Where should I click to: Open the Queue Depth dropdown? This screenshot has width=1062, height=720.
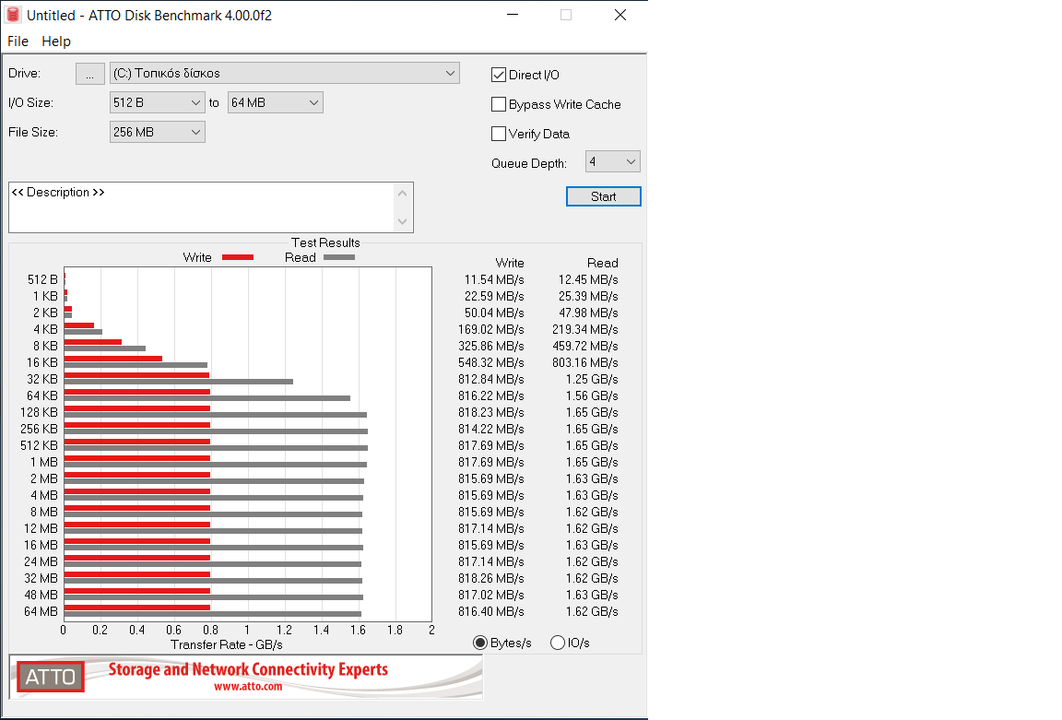click(612, 162)
